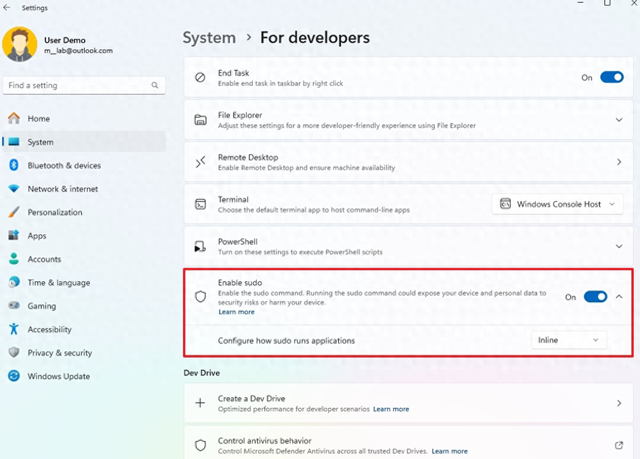Click the Windows Console Host terminal icon

point(505,204)
